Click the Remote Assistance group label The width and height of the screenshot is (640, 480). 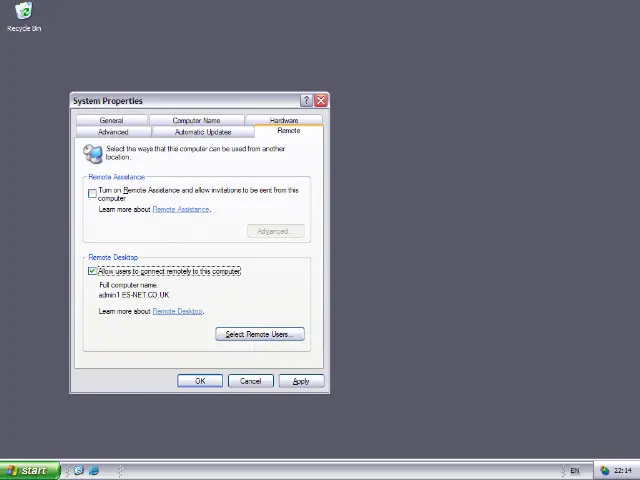coord(117,177)
